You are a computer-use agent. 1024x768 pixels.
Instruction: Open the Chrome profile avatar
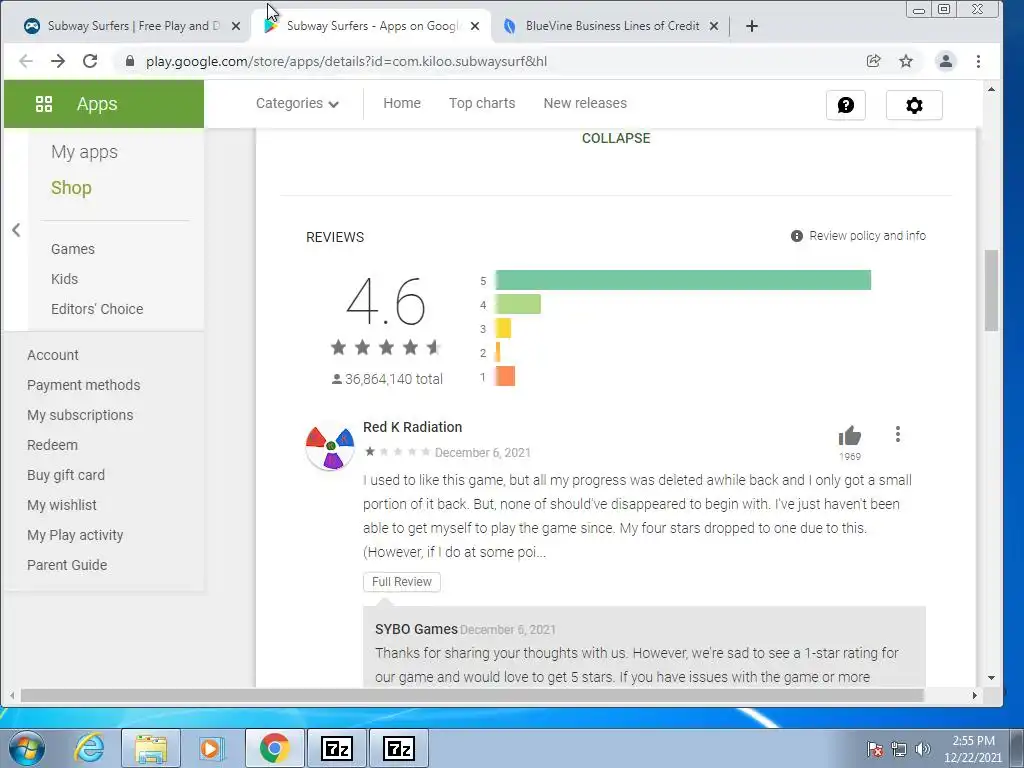[x=945, y=61]
